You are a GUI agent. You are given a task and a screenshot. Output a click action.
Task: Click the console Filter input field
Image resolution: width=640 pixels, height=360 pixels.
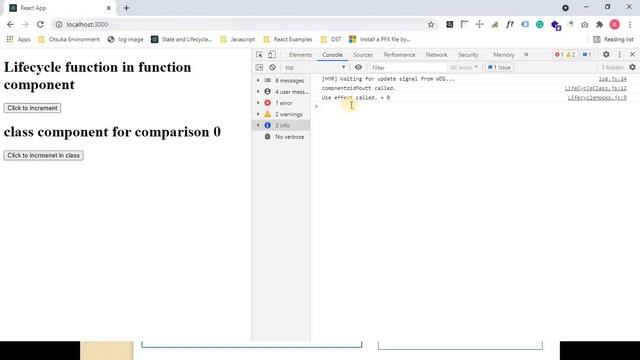click(407, 67)
